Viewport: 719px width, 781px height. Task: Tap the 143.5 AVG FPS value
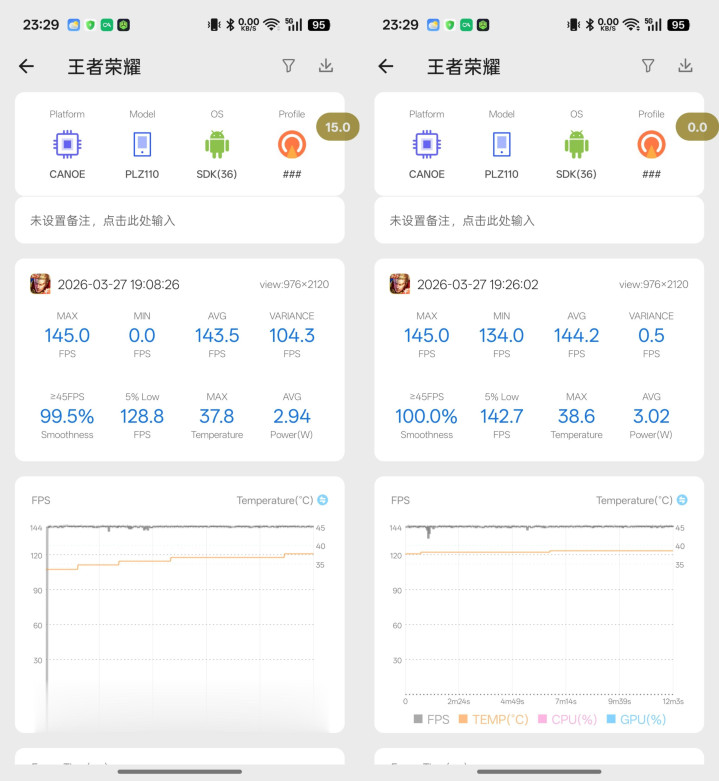[217, 336]
